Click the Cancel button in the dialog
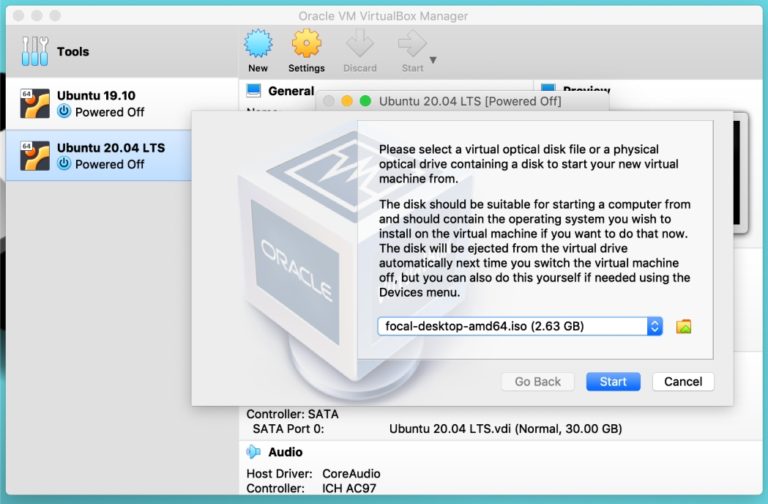This screenshot has width=768, height=504. (x=683, y=382)
